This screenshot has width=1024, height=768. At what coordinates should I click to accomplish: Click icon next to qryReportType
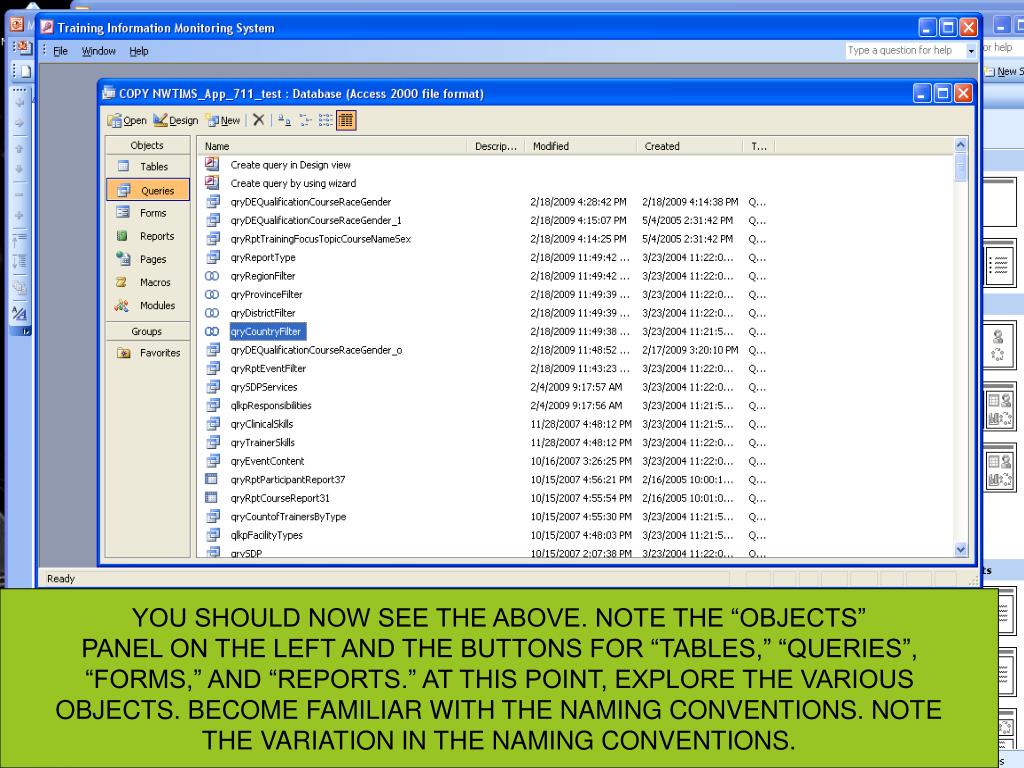pyautogui.click(x=213, y=257)
